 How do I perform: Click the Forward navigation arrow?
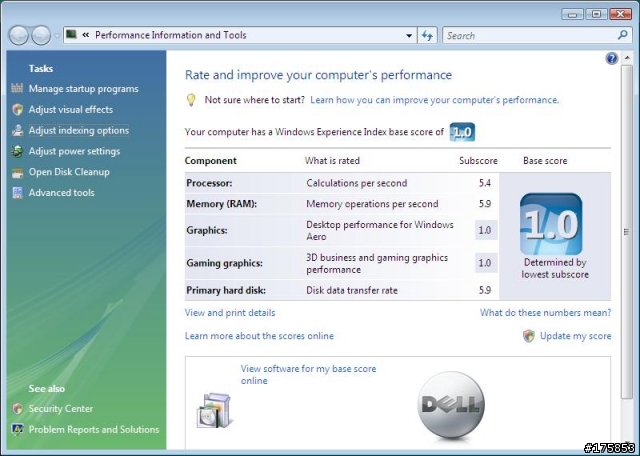41,36
